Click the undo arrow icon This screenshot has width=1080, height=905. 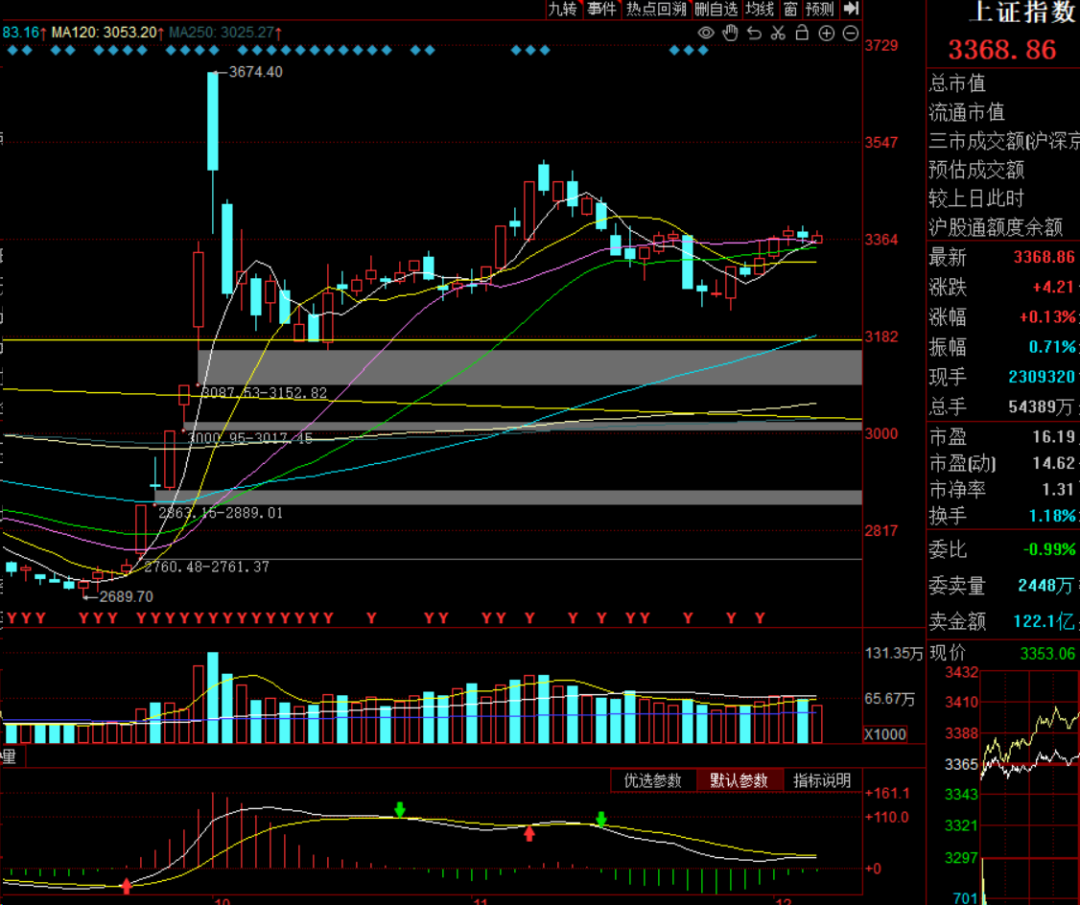[x=754, y=33]
